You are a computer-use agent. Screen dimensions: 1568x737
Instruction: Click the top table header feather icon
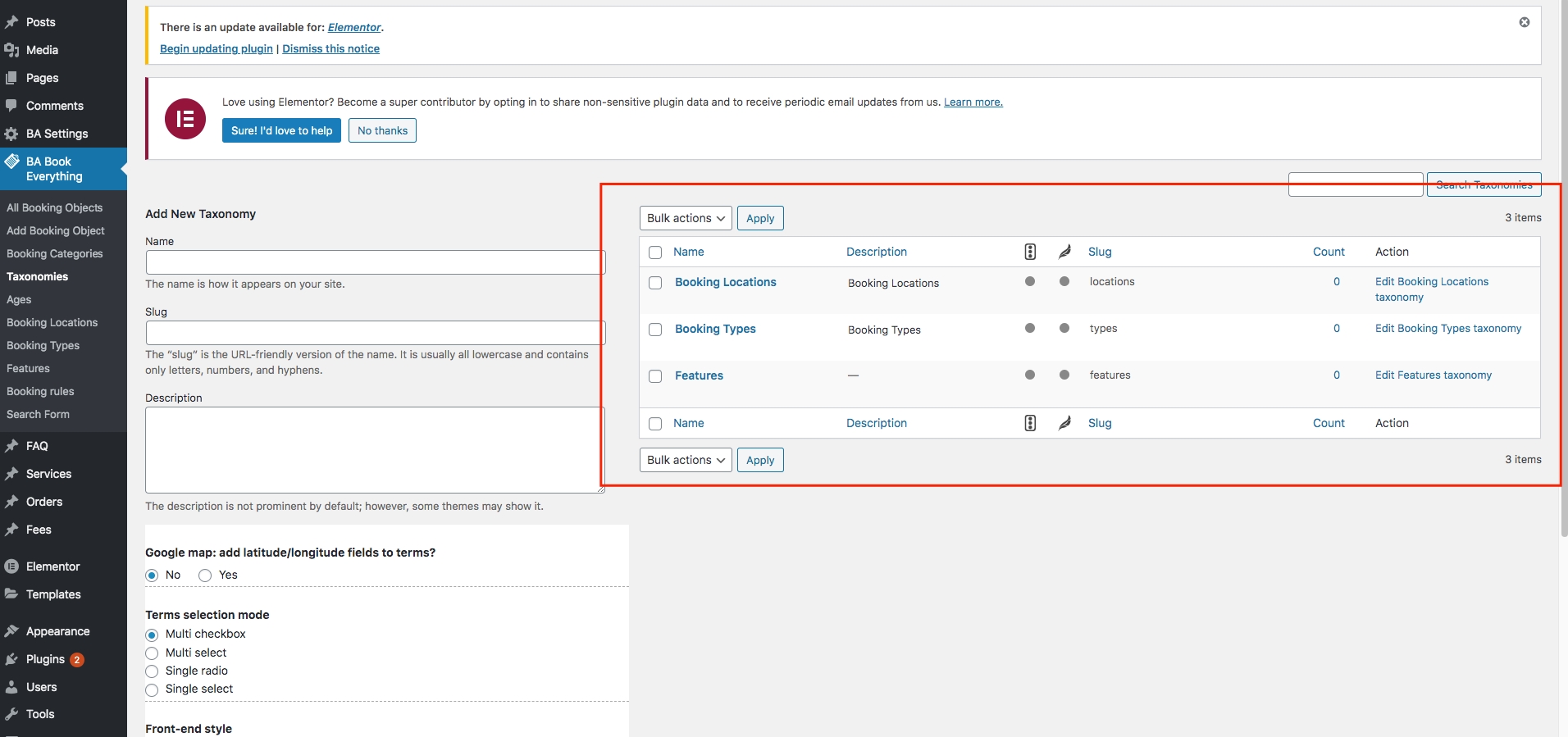[1064, 252]
